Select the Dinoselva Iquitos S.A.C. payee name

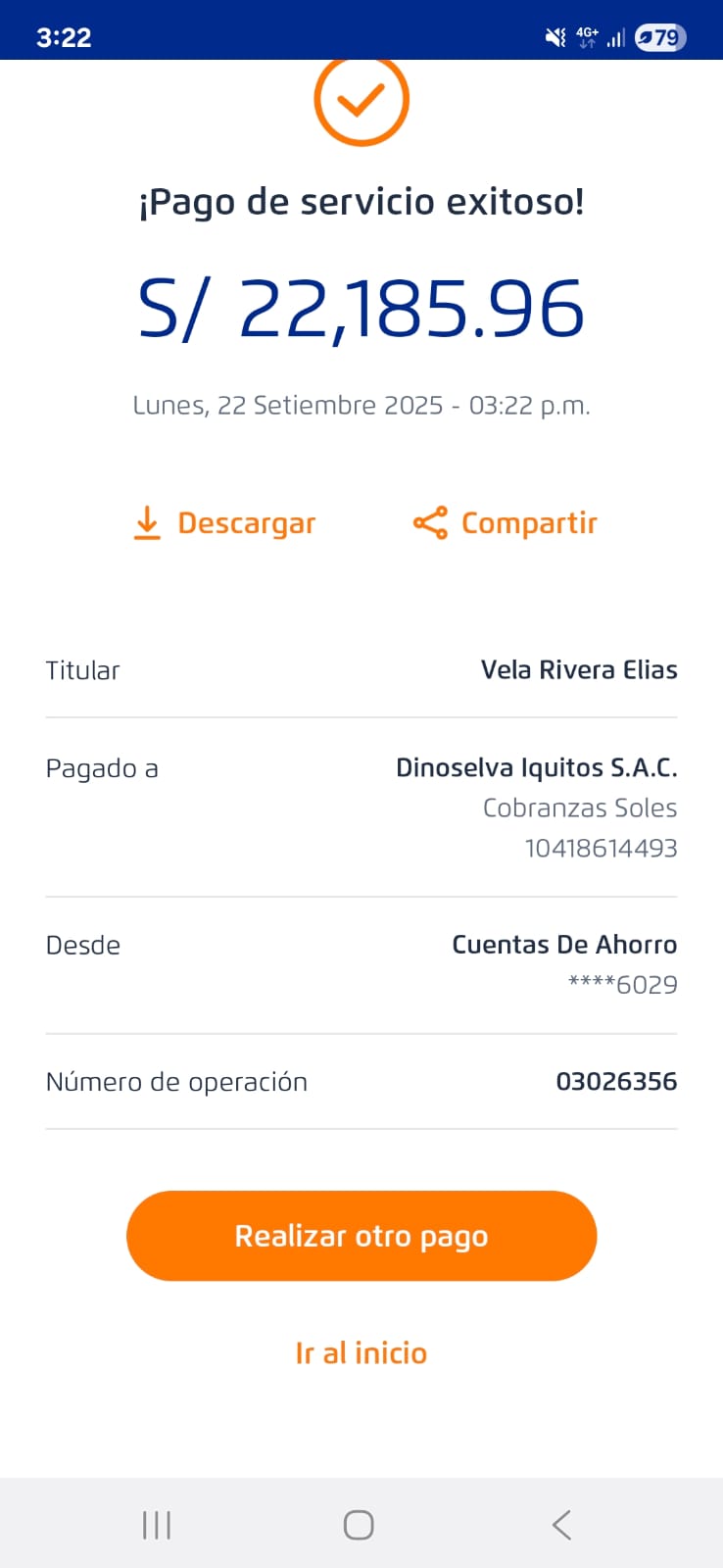click(x=536, y=767)
